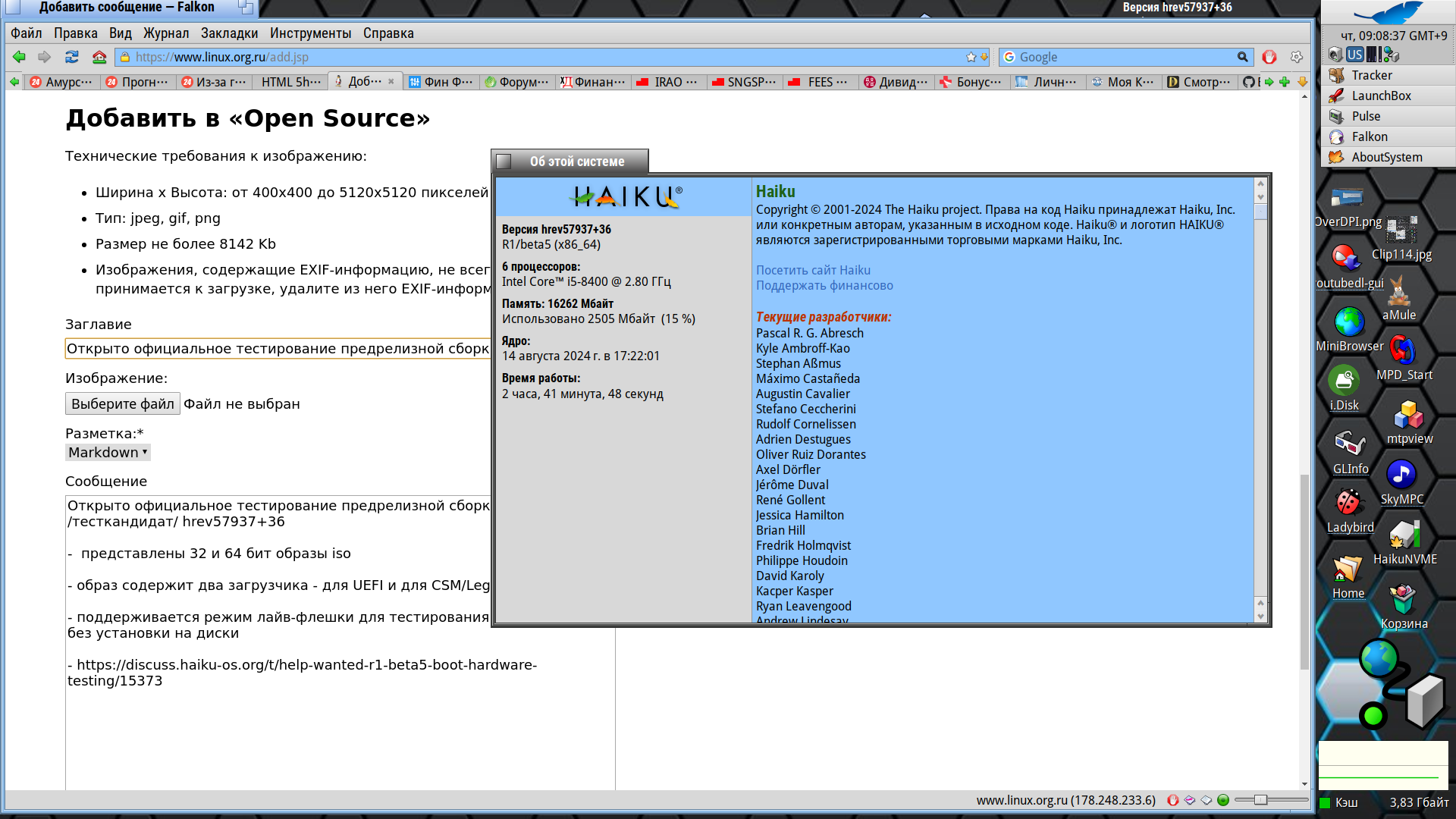Image resolution: width=1456 pixels, height=819 pixels.
Task: Switch to Falkon in the Deskbar
Action: (x=1388, y=136)
